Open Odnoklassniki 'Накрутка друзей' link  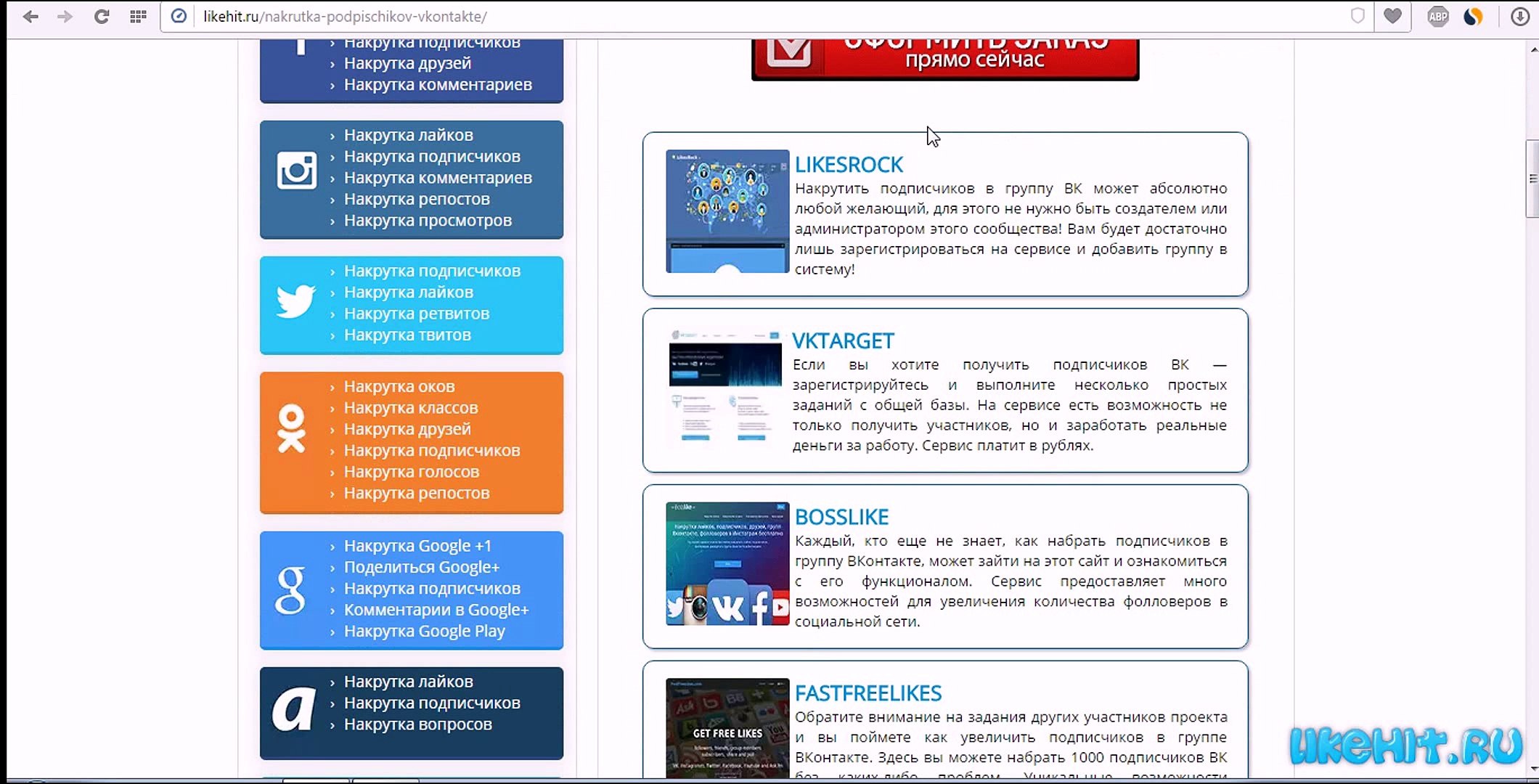pyautogui.click(x=407, y=429)
